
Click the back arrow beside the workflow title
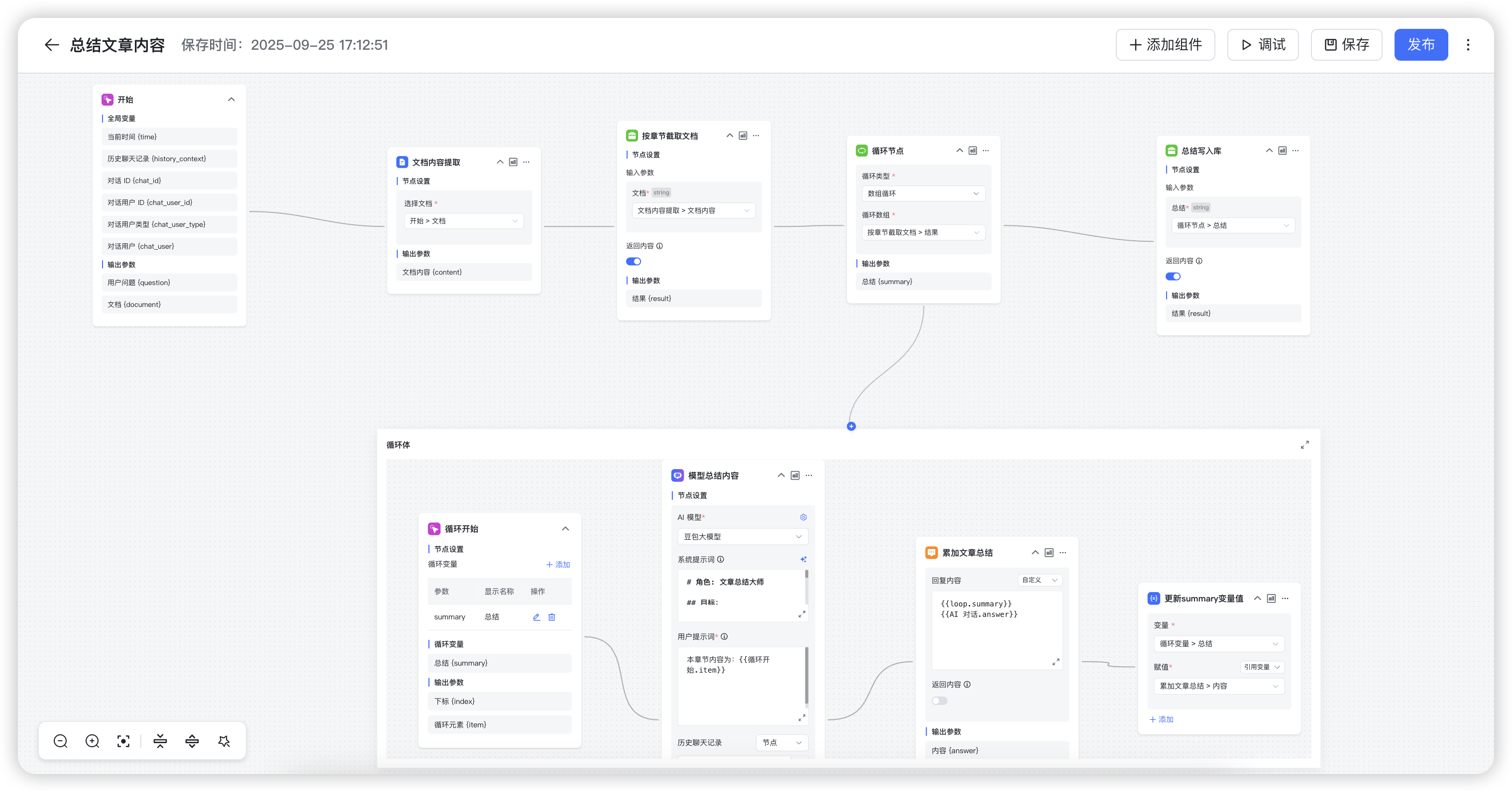tap(52, 45)
